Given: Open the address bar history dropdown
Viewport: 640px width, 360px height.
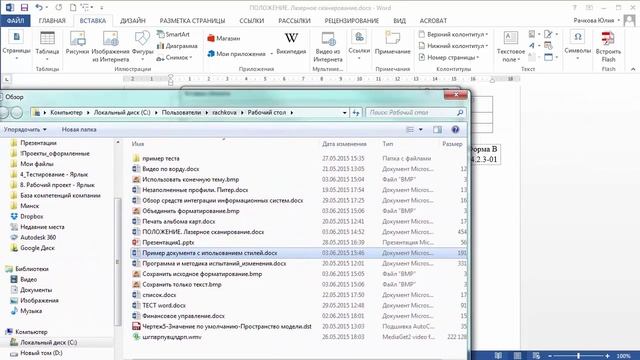Looking at the screenshot, I should [344, 112].
